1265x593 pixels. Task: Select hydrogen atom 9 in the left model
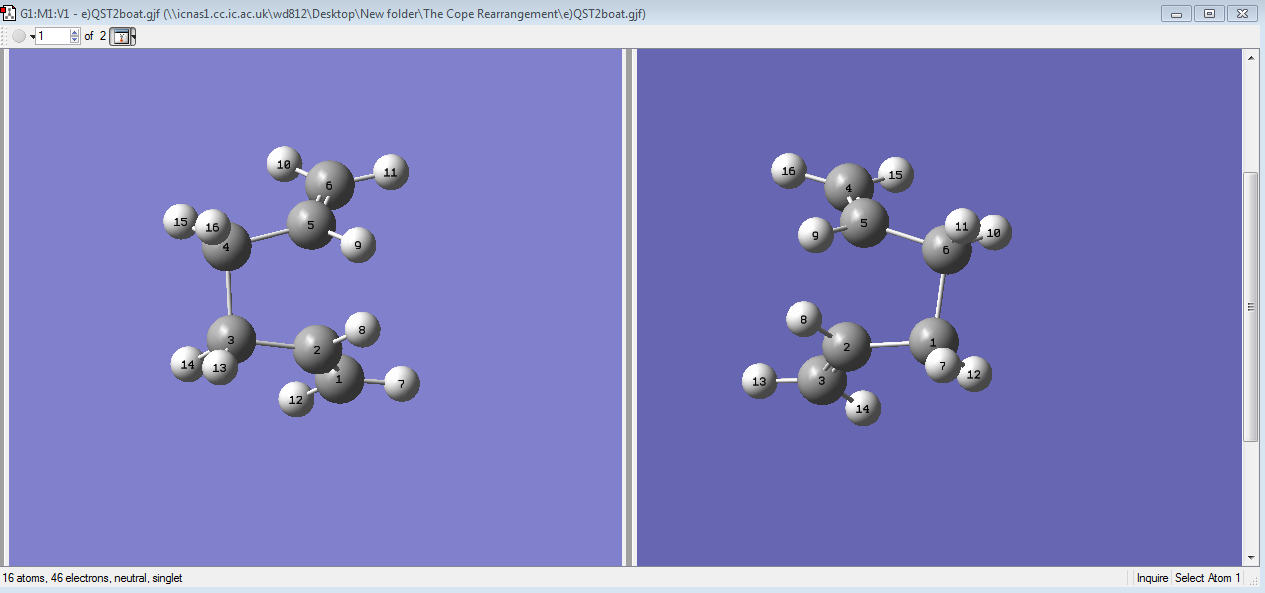pyautogui.click(x=358, y=244)
